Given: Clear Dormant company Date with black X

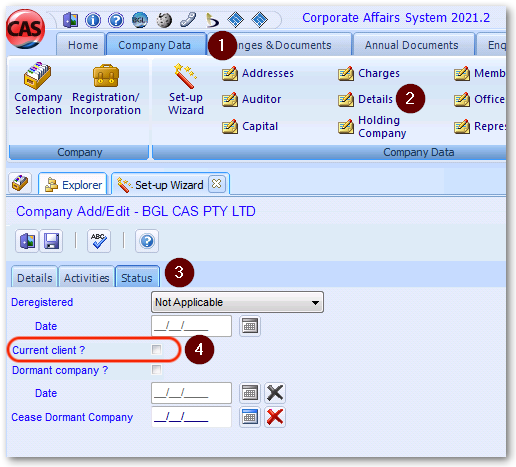Looking at the screenshot, I should tap(275, 393).
